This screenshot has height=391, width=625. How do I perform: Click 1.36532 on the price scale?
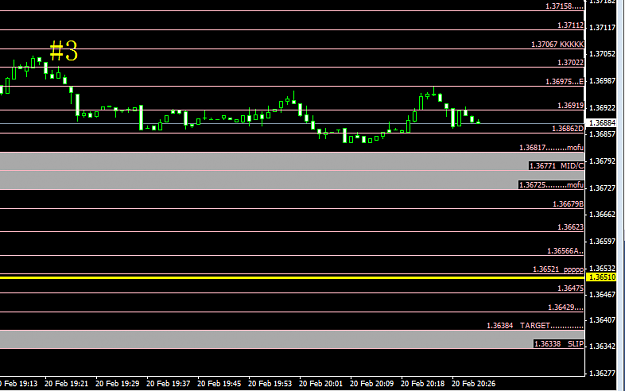(602, 268)
